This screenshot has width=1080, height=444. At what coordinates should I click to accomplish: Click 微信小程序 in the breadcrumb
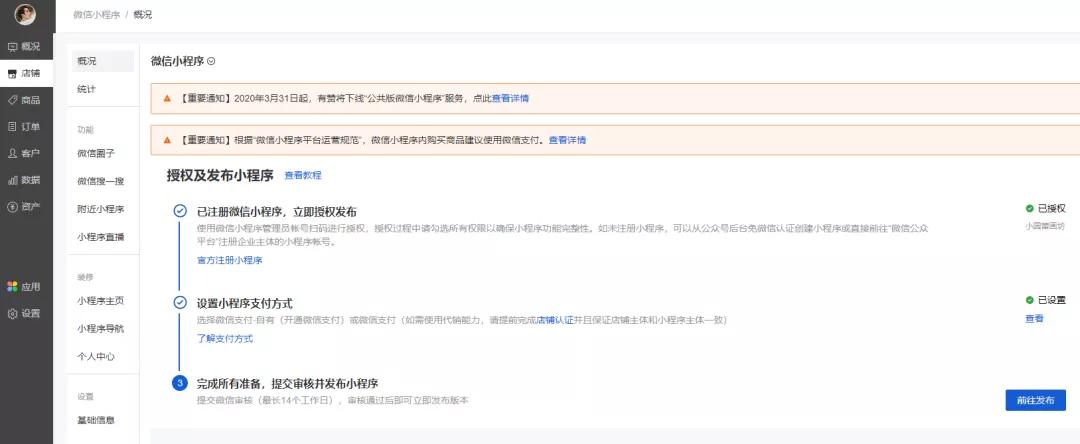tap(96, 14)
